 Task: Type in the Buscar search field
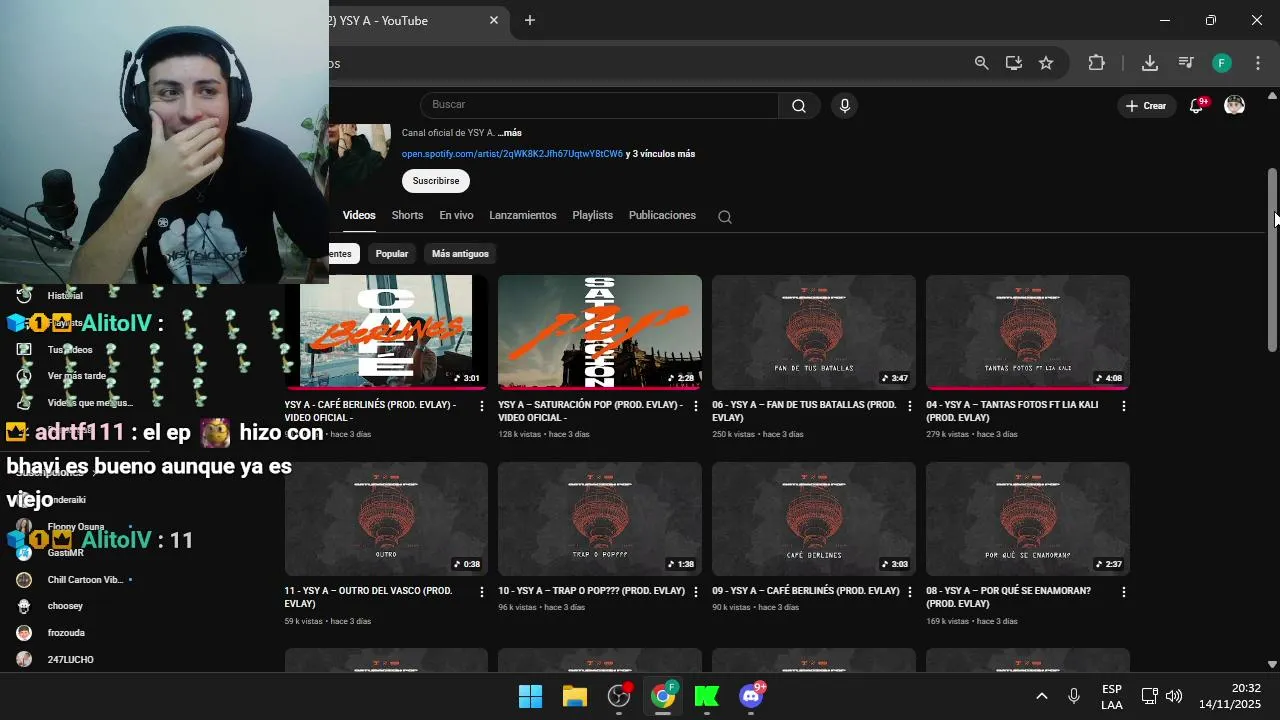(600, 105)
